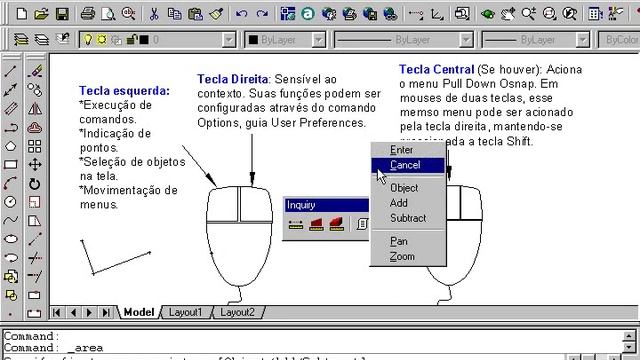Select the Polyline tool
Image resolution: width=640 pixels, height=360 pixels.
[x=11, y=128]
